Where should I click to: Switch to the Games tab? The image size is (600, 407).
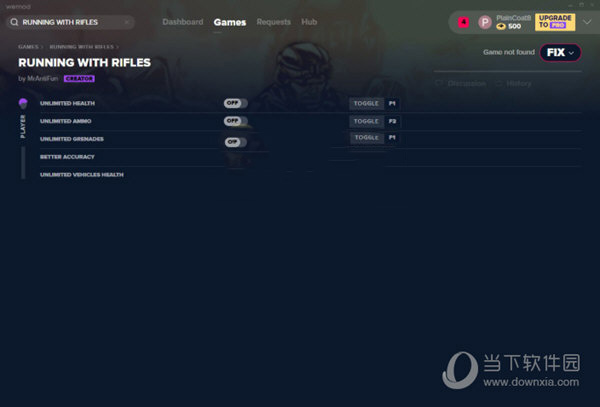(230, 22)
